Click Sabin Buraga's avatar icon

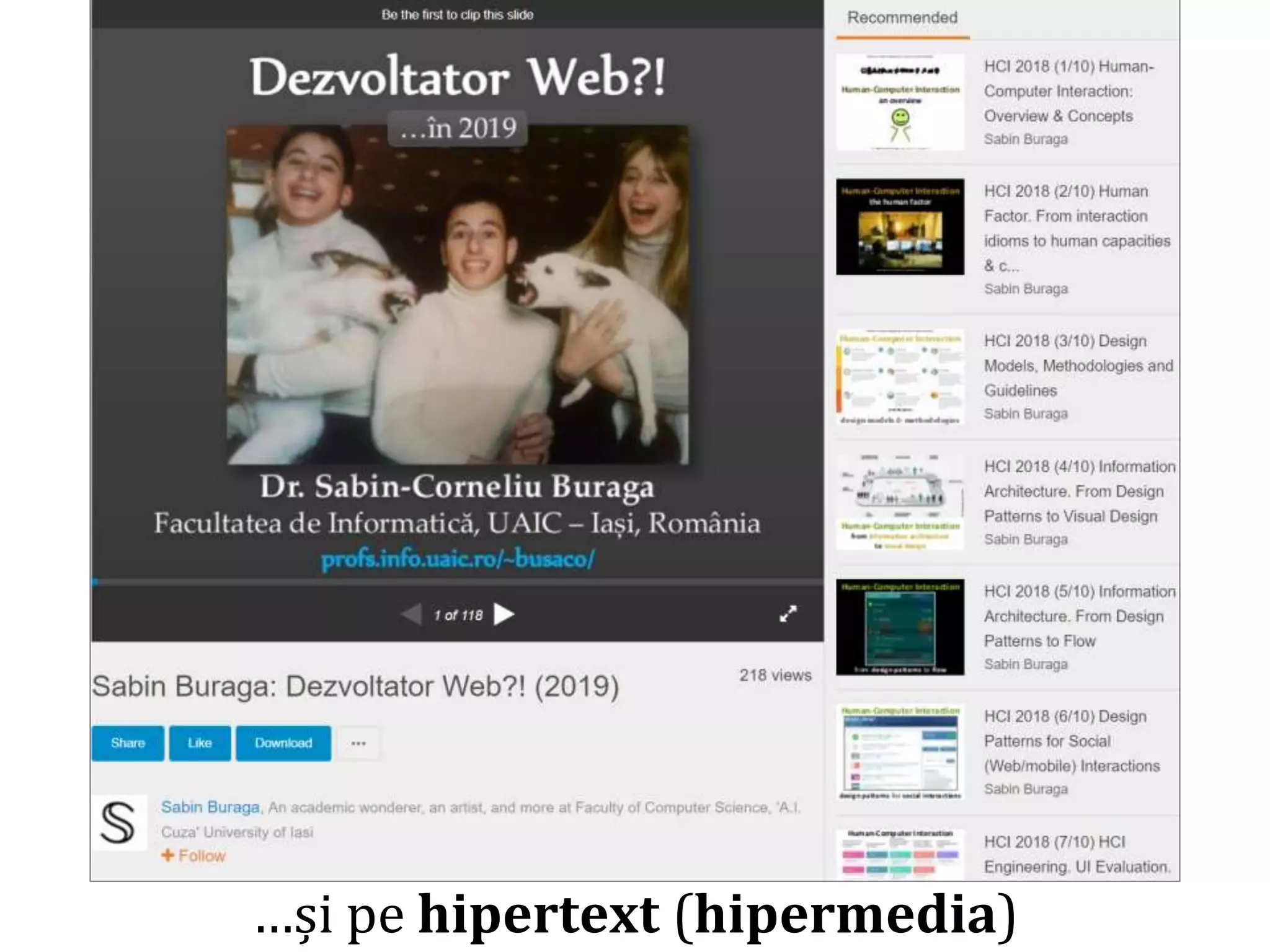tap(119, 822)
